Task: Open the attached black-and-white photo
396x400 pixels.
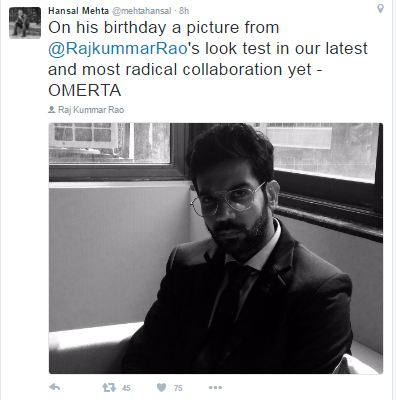Action: (x=216, y=248)
